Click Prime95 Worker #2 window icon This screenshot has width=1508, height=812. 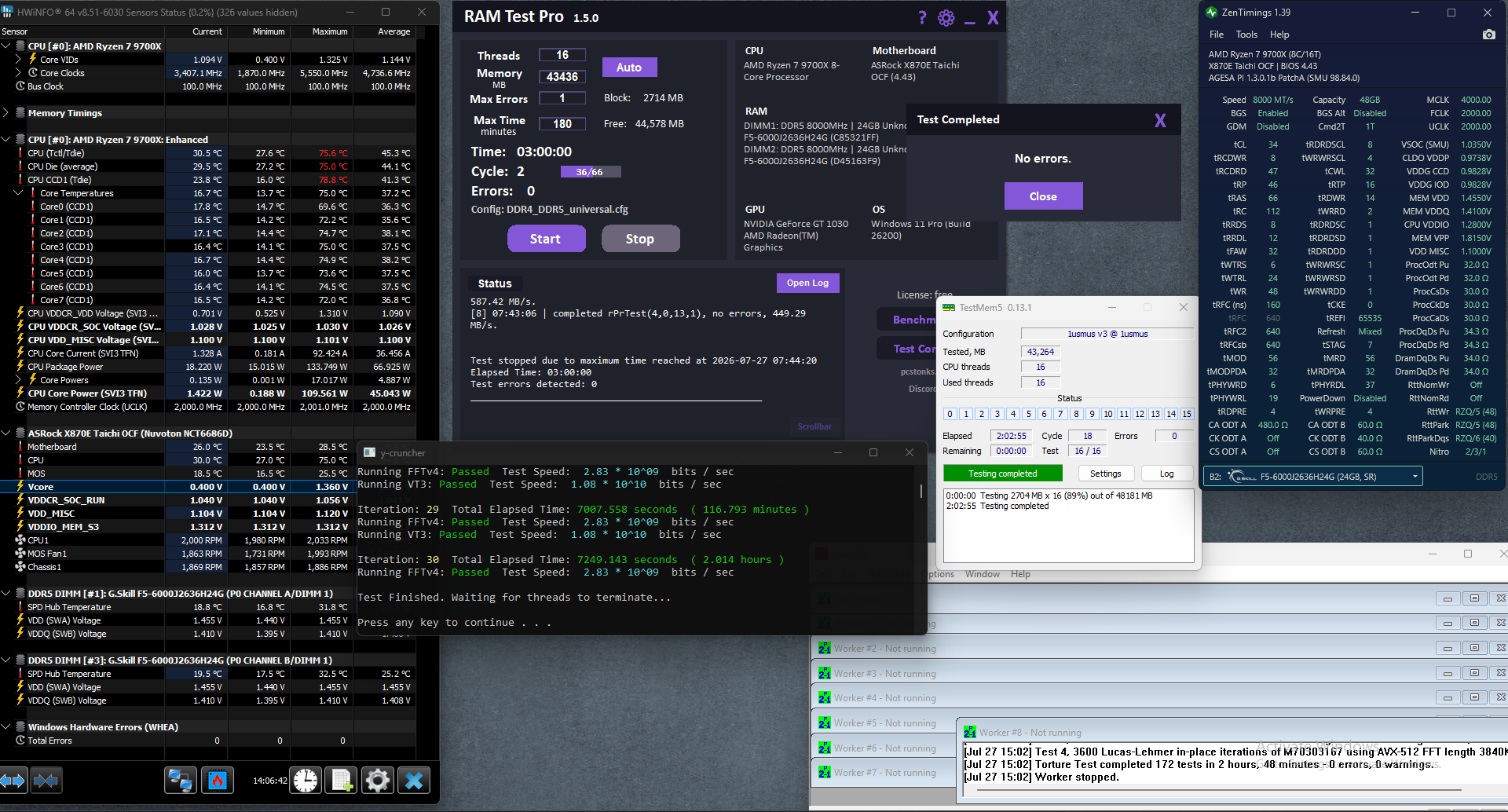824,649
